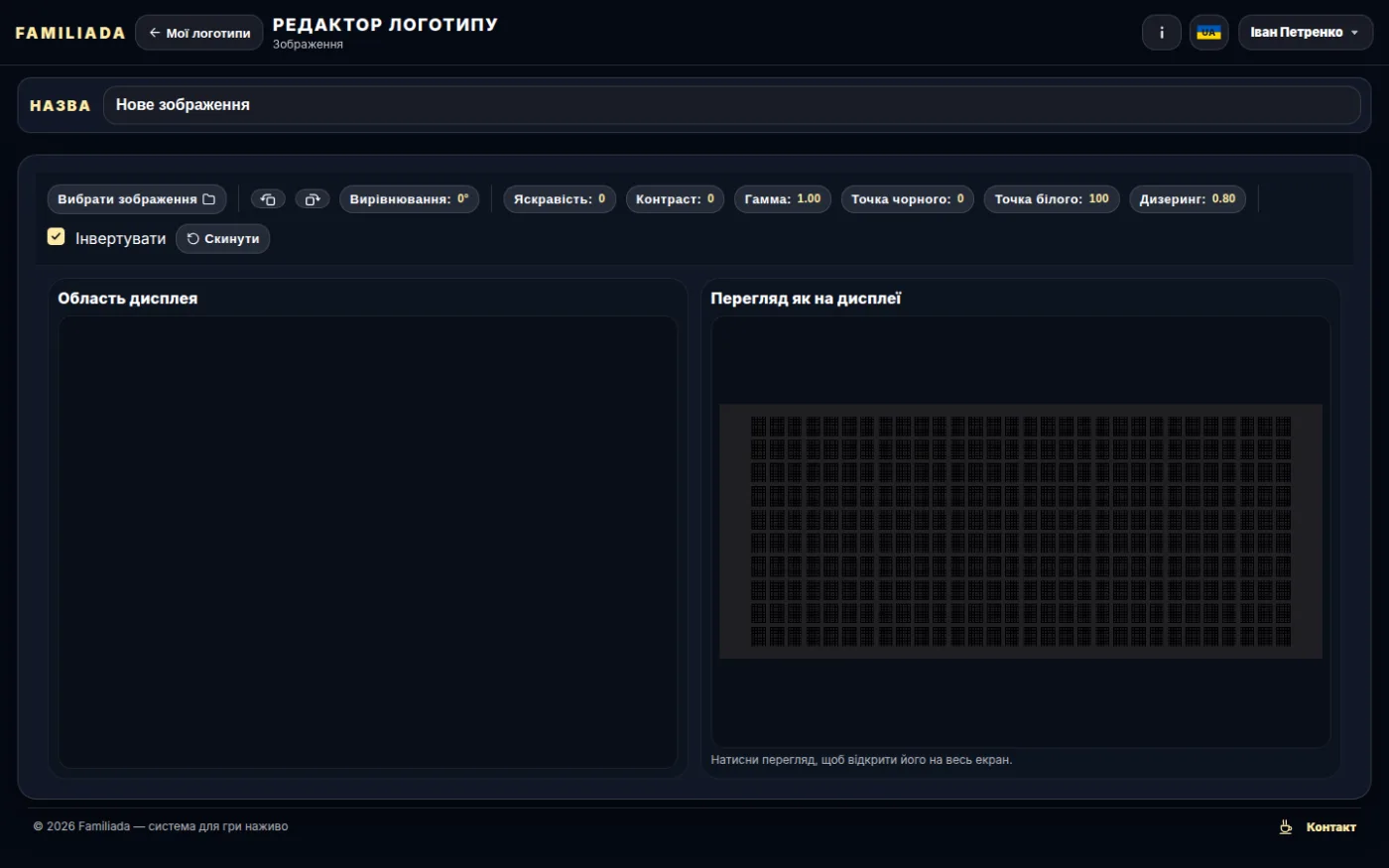The image size is (1389, 868).
Task: Rotate image counter-clockwise with left rotate icon
Action: pos(268,199)
